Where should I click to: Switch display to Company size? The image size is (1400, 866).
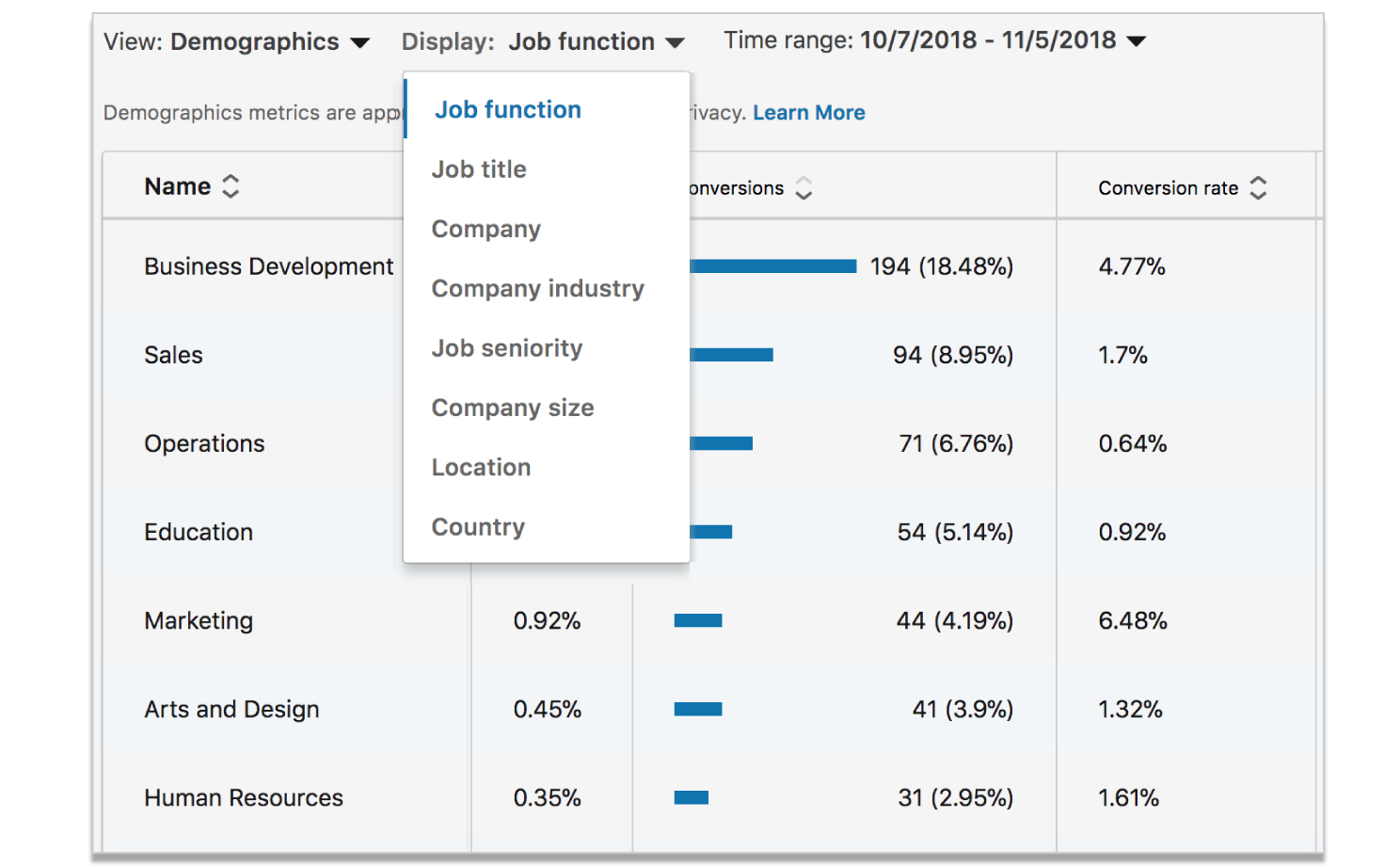click(512, 408)
